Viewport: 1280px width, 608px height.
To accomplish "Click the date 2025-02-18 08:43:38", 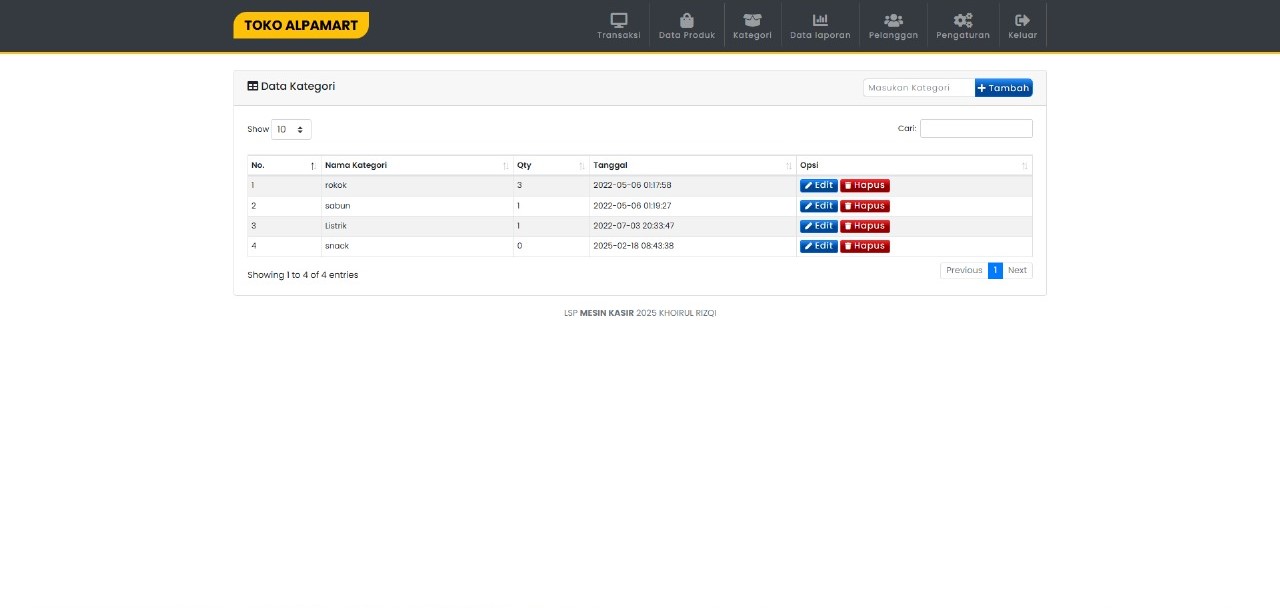I will pyautogui.click(x=634, y=246).
